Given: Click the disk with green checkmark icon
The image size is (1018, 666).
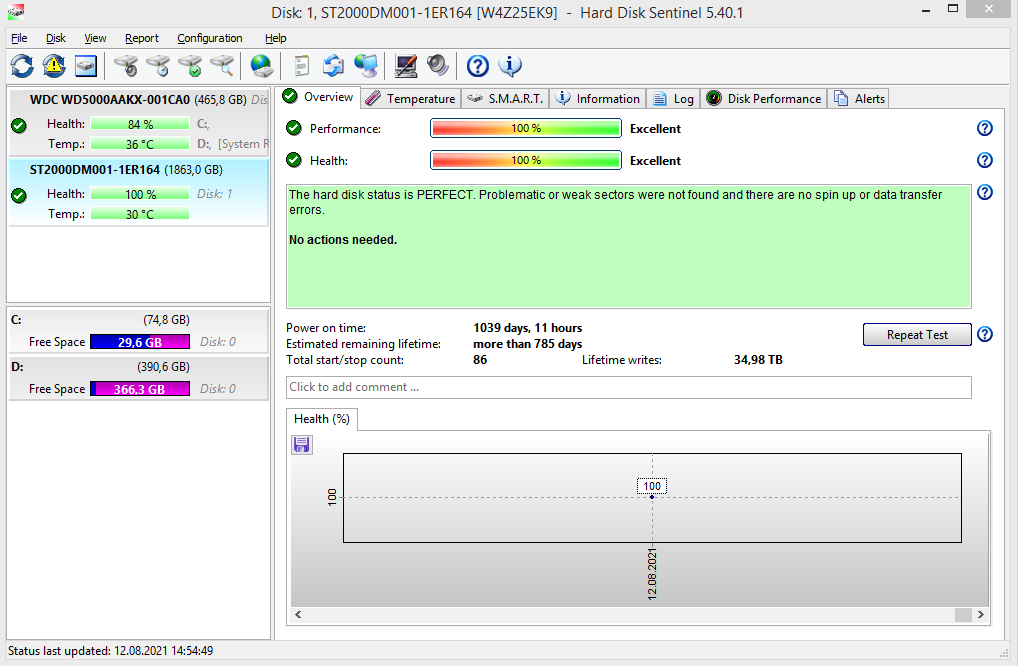Looking at the screenshot, I should point(190,66).
